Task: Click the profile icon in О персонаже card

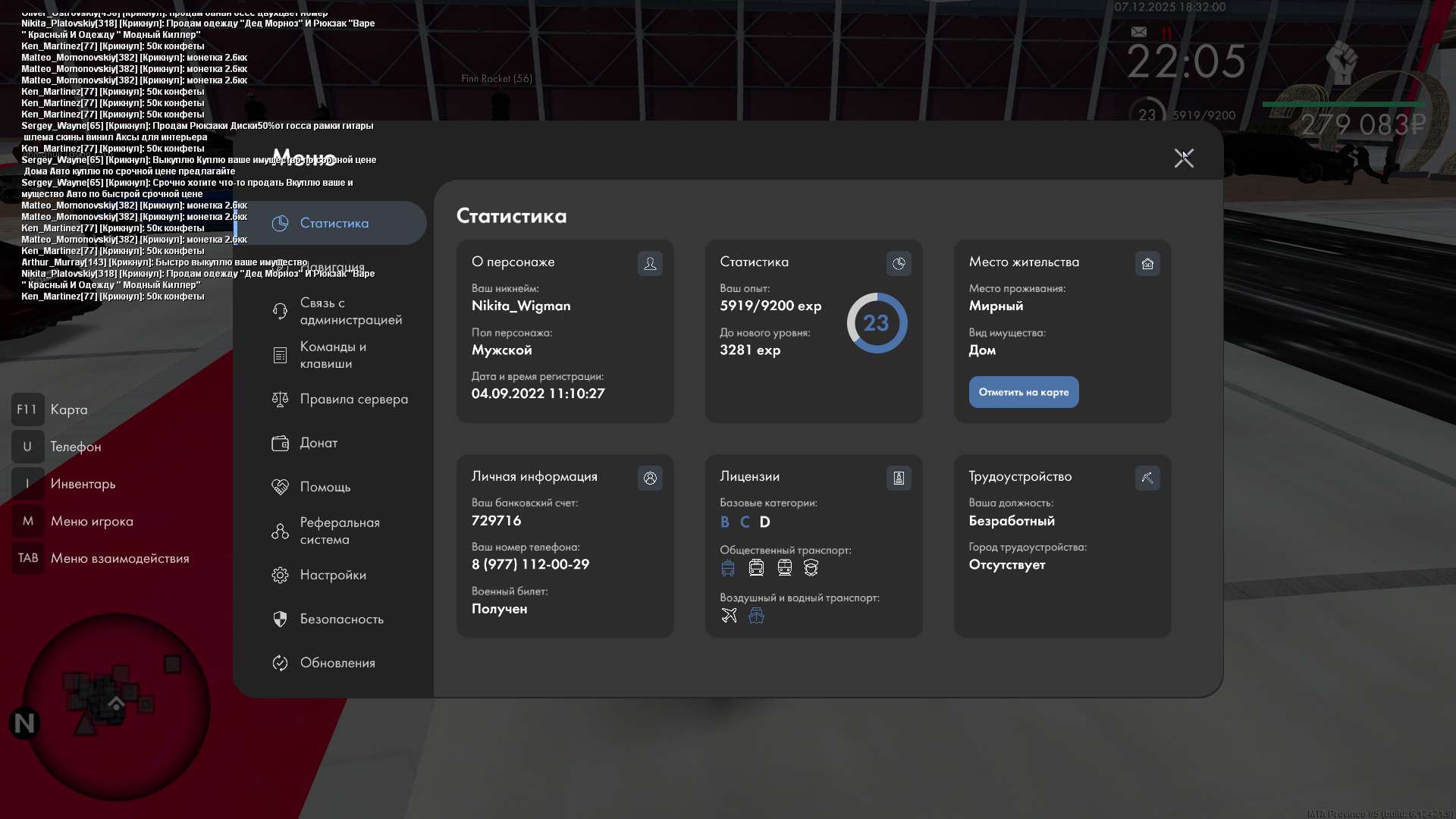Action: (x=650, y=263)
